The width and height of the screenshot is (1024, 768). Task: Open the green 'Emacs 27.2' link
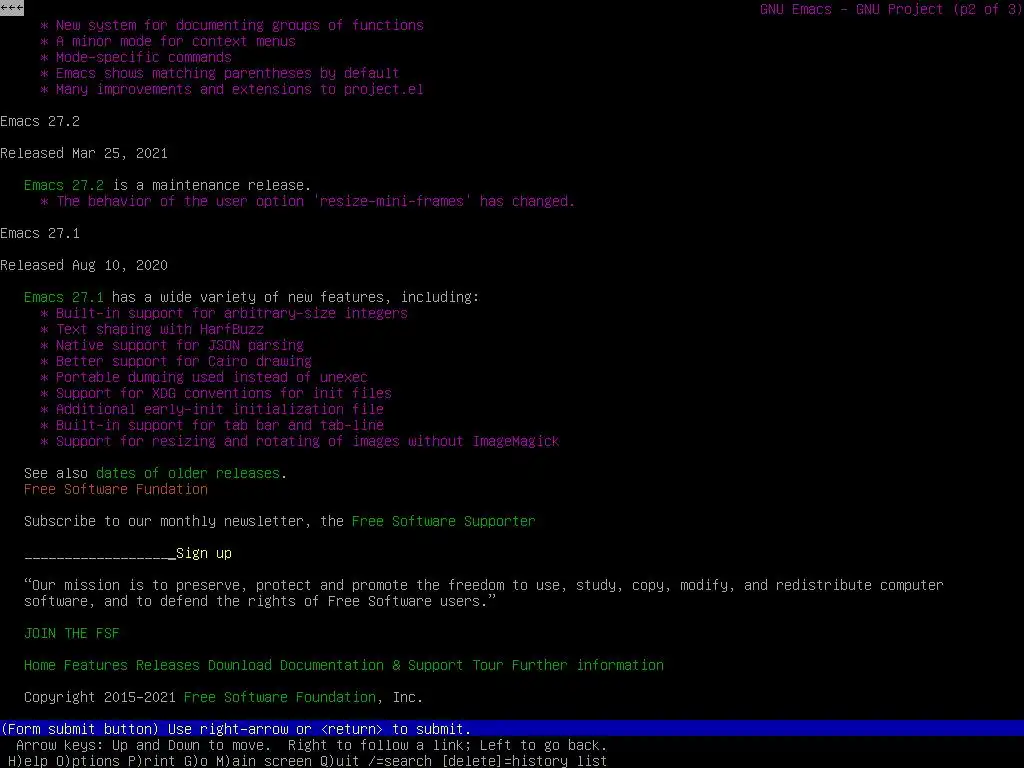63,185
